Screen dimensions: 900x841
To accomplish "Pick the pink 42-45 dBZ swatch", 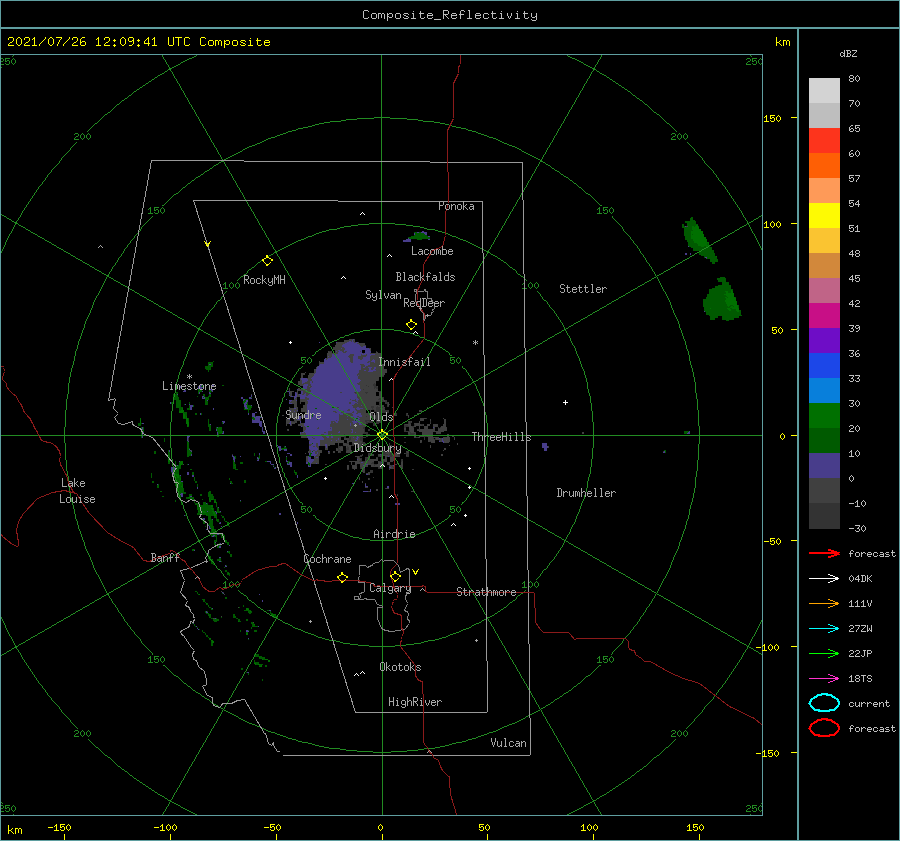I will (824, 290).
